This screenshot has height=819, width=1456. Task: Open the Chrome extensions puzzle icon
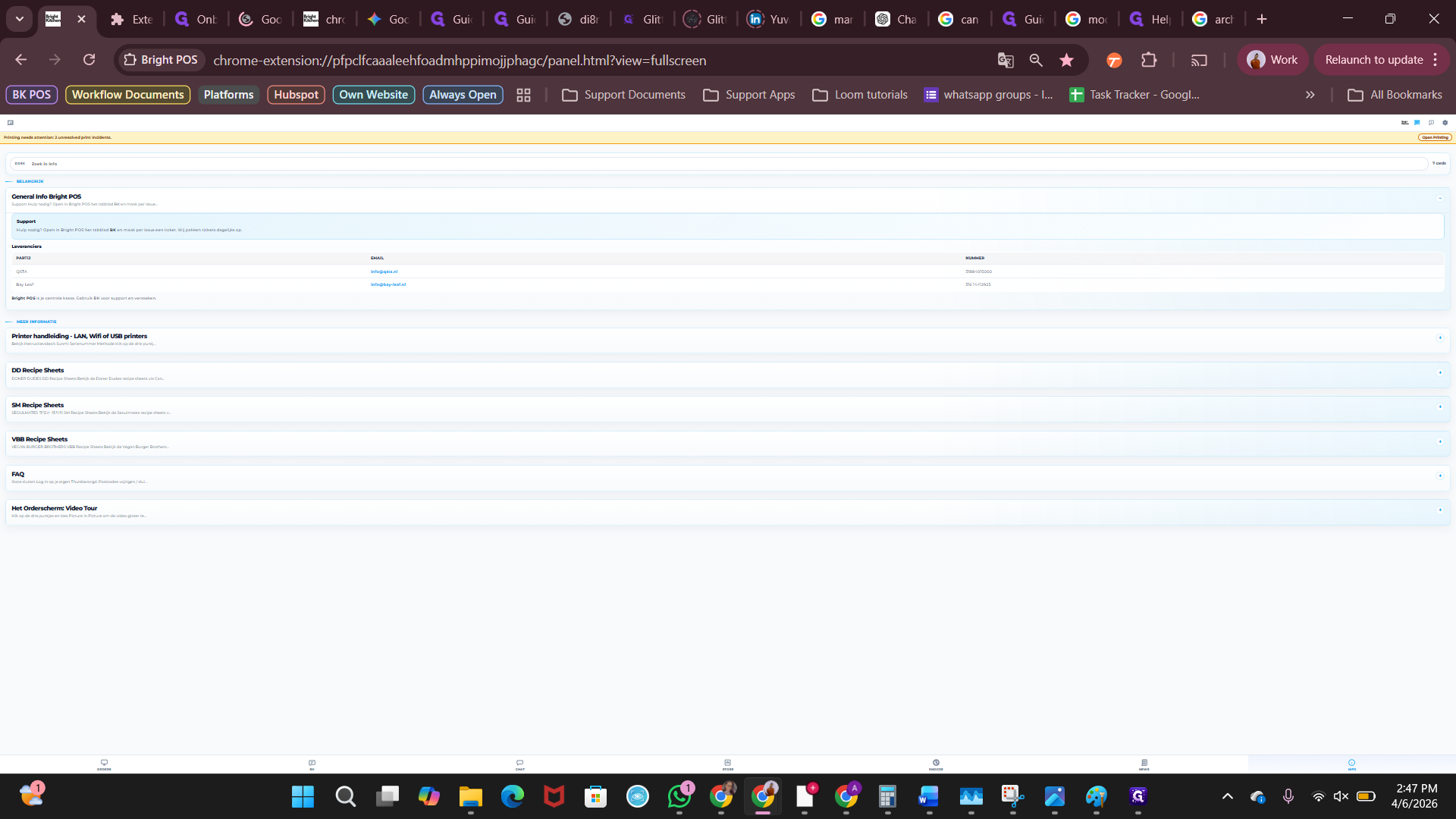click(1149, 60)
